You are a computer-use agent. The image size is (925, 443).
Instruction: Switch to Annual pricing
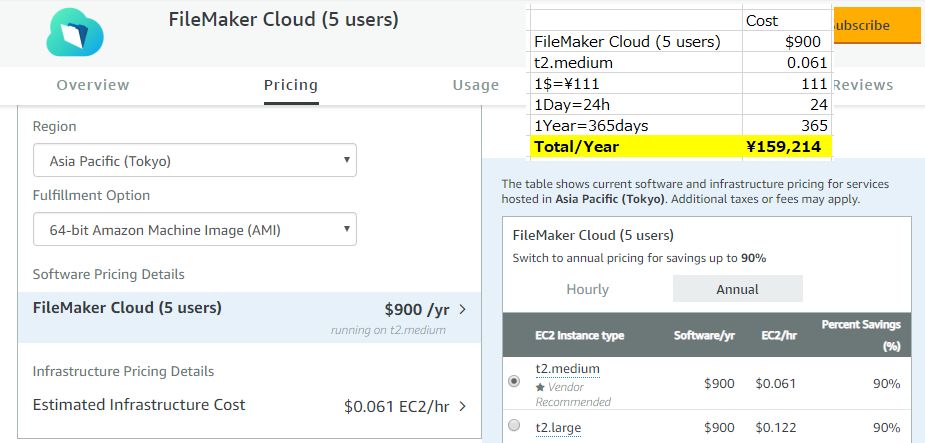(737, 289)
